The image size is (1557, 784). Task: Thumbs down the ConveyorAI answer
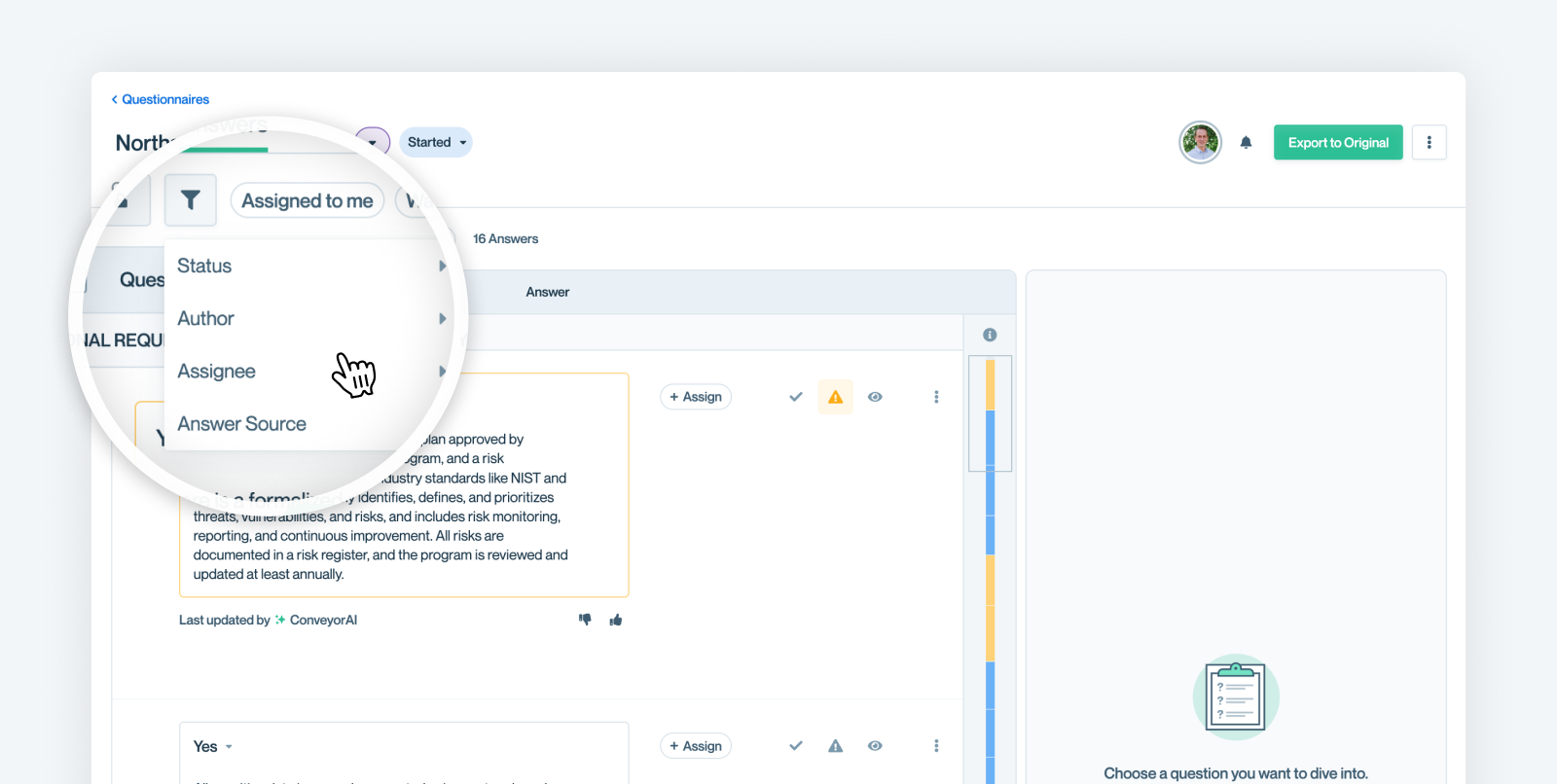pyautogui.click(x=585, y=620)
